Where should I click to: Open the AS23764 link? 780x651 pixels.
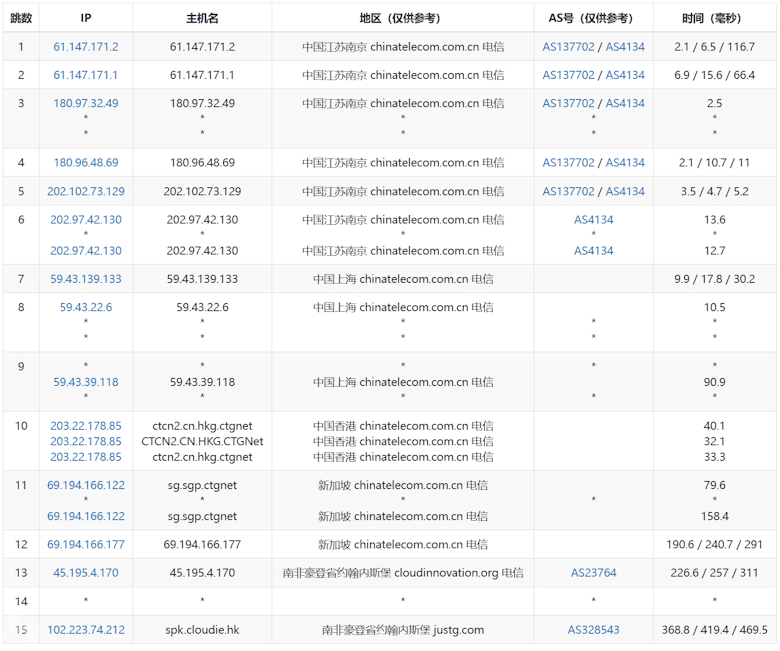click(x=593, y=573)
